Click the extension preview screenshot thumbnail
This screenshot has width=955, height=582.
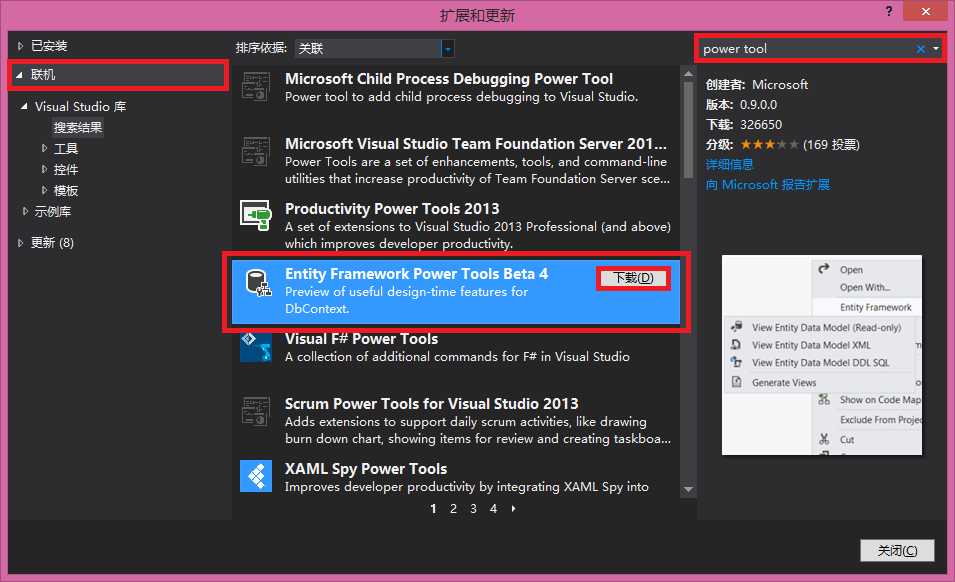pos(822,355)
